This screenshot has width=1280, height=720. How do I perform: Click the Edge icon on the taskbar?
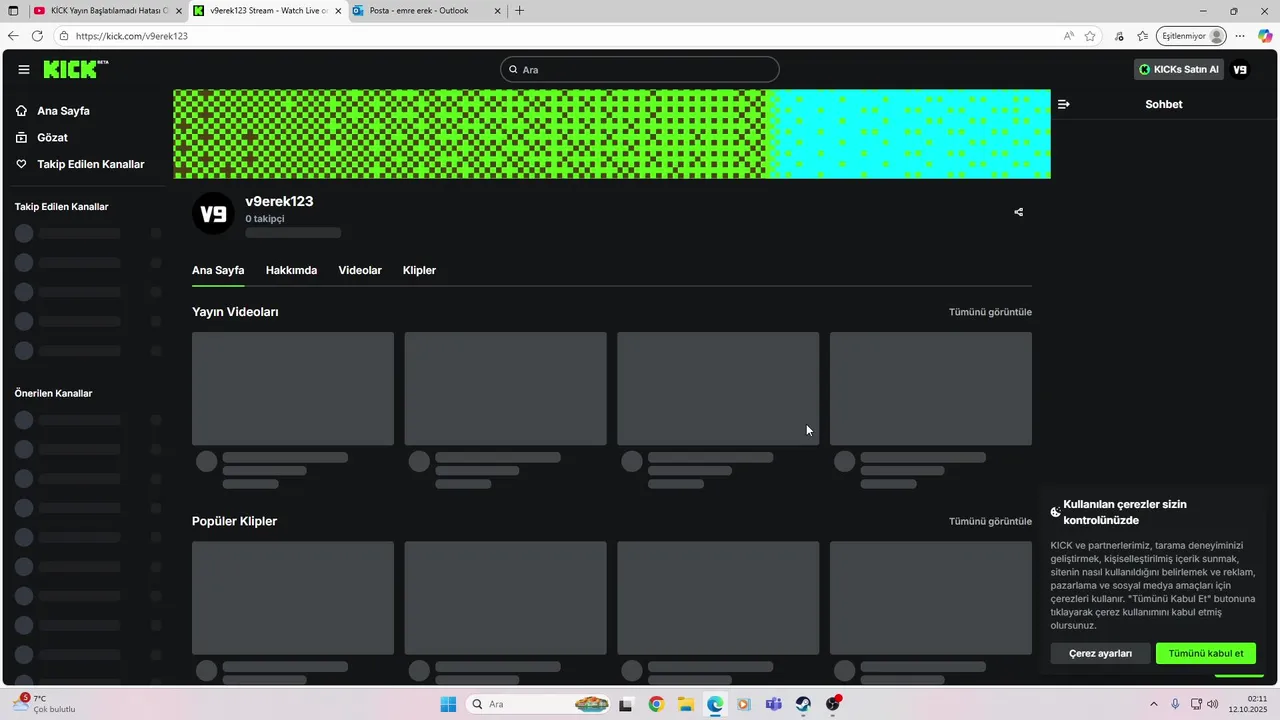click(715, 704)
